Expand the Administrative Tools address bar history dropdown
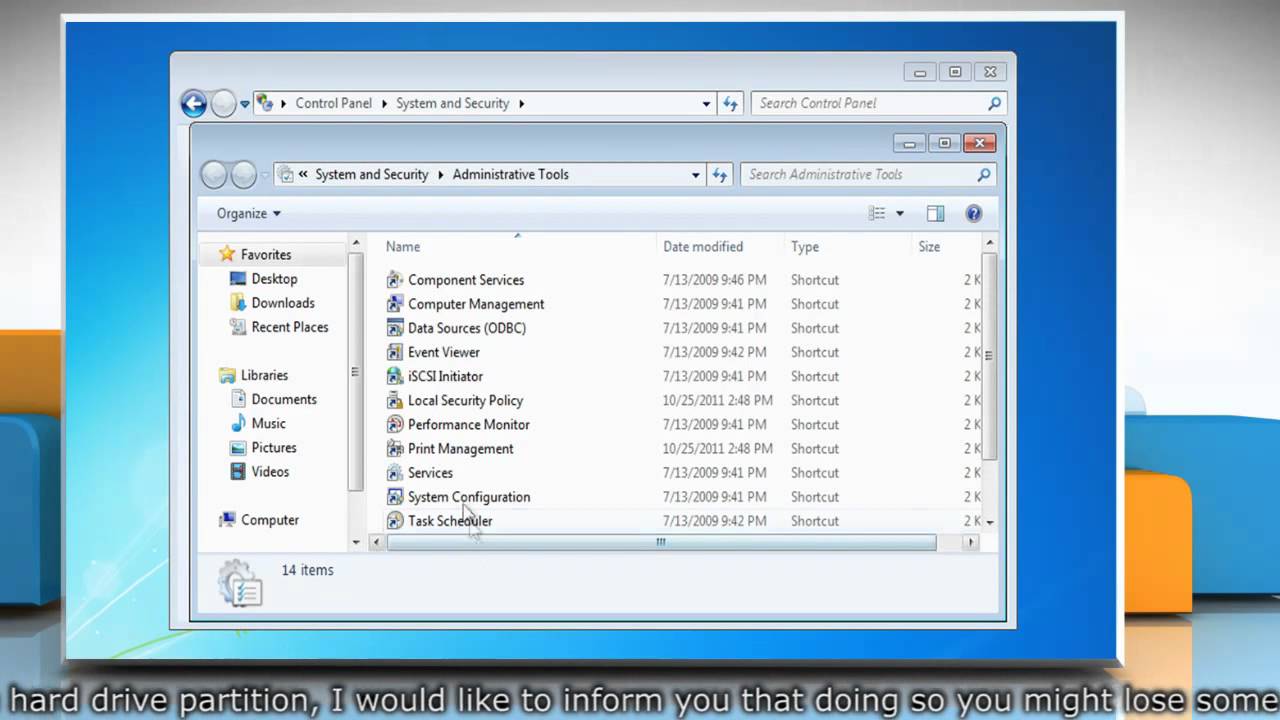The image size is (1280, 720). pyautogui.click(x=696, y=174)
